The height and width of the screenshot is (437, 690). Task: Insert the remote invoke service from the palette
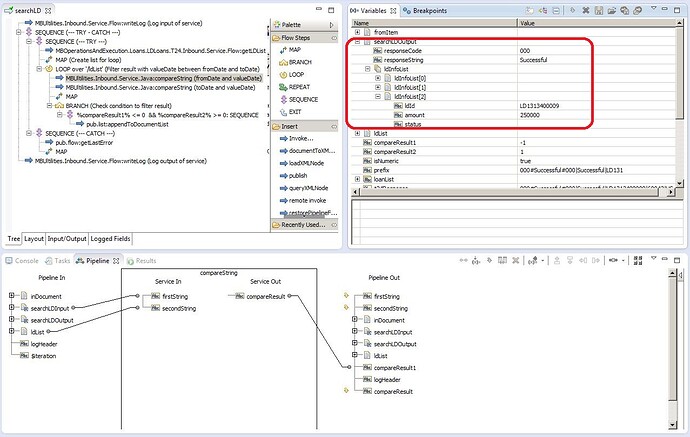(303, 200)
